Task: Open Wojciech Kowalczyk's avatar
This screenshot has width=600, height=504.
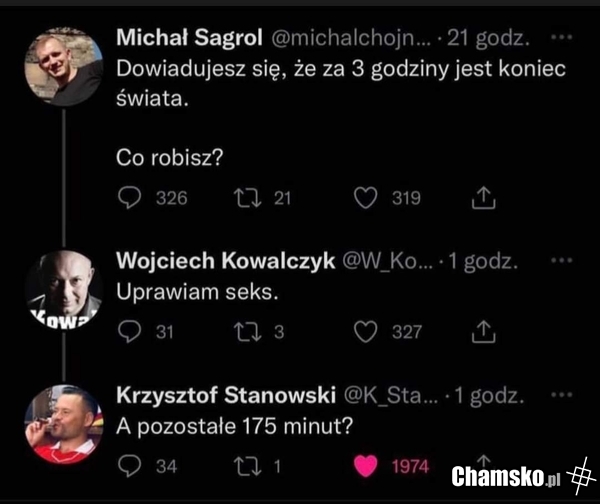Action: [x=64, y=290]
